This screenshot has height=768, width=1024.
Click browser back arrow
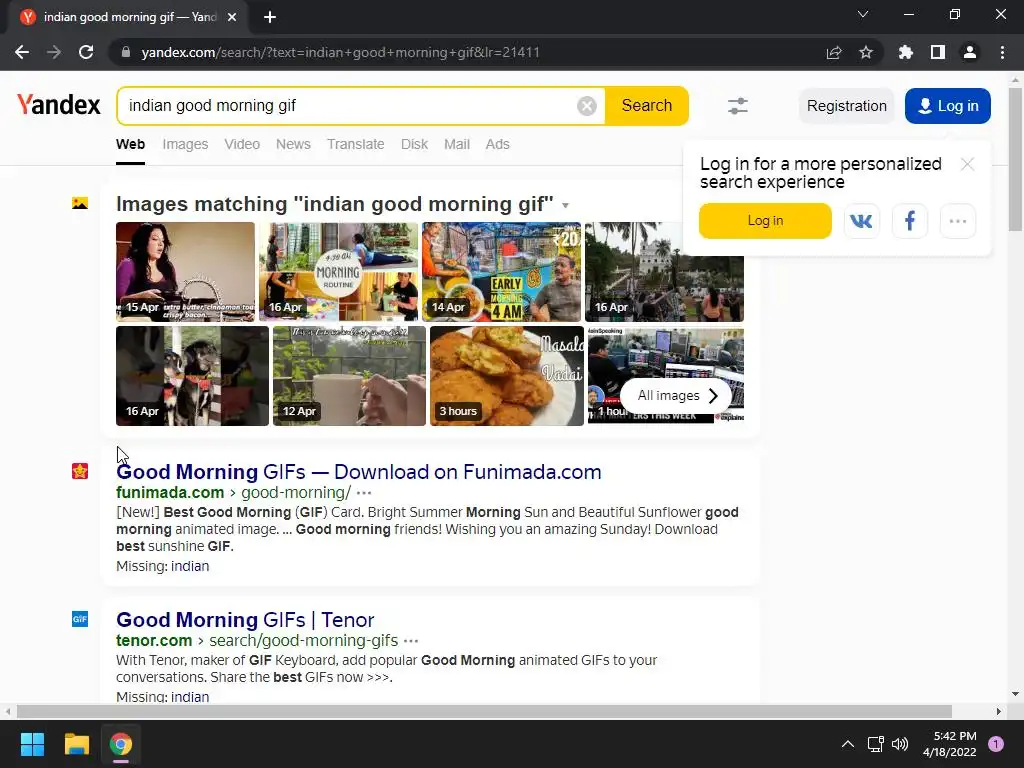(22, 52)
